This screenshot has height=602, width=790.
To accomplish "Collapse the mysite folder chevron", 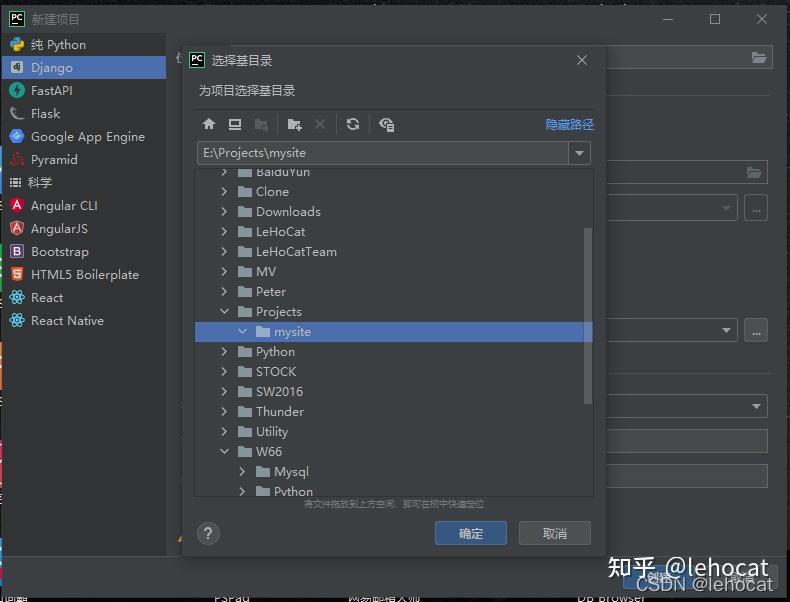I will 242,331.
